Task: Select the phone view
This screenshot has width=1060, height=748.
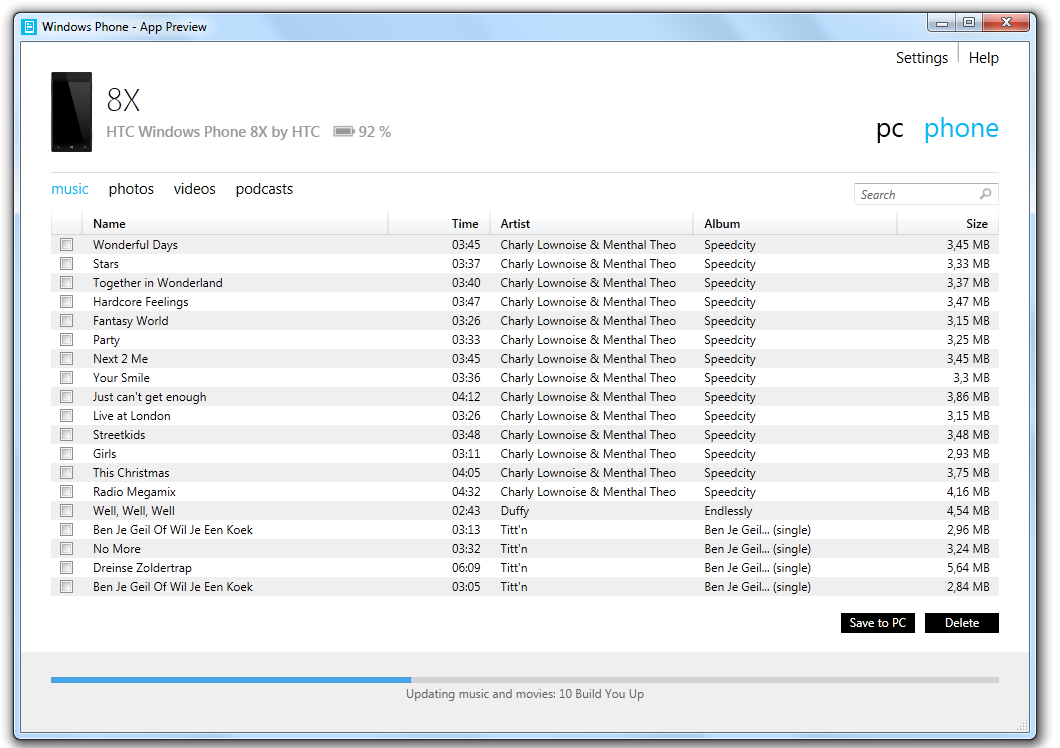Action: tap(961, 128)
